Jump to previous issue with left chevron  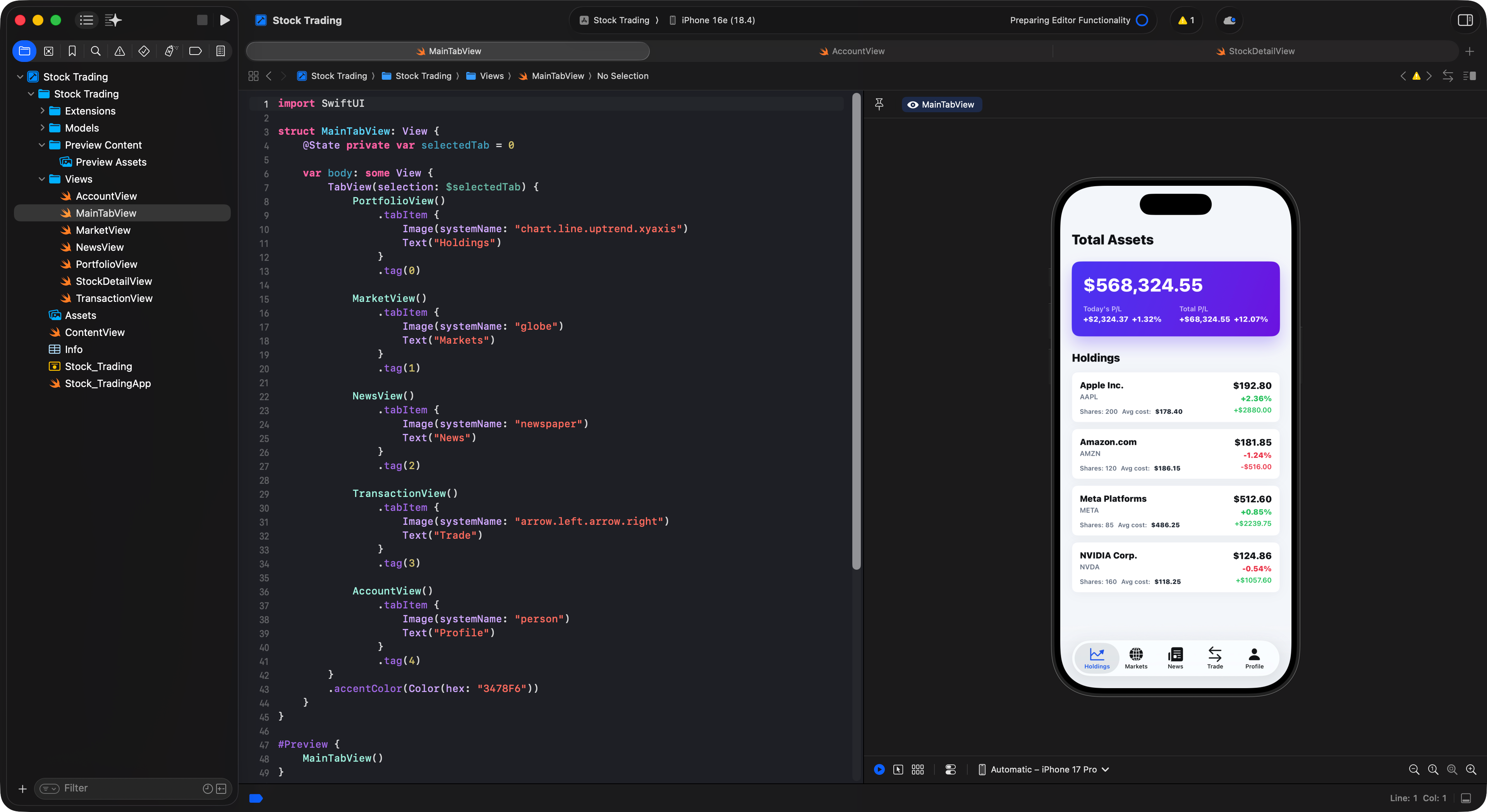click(1403, 76)
